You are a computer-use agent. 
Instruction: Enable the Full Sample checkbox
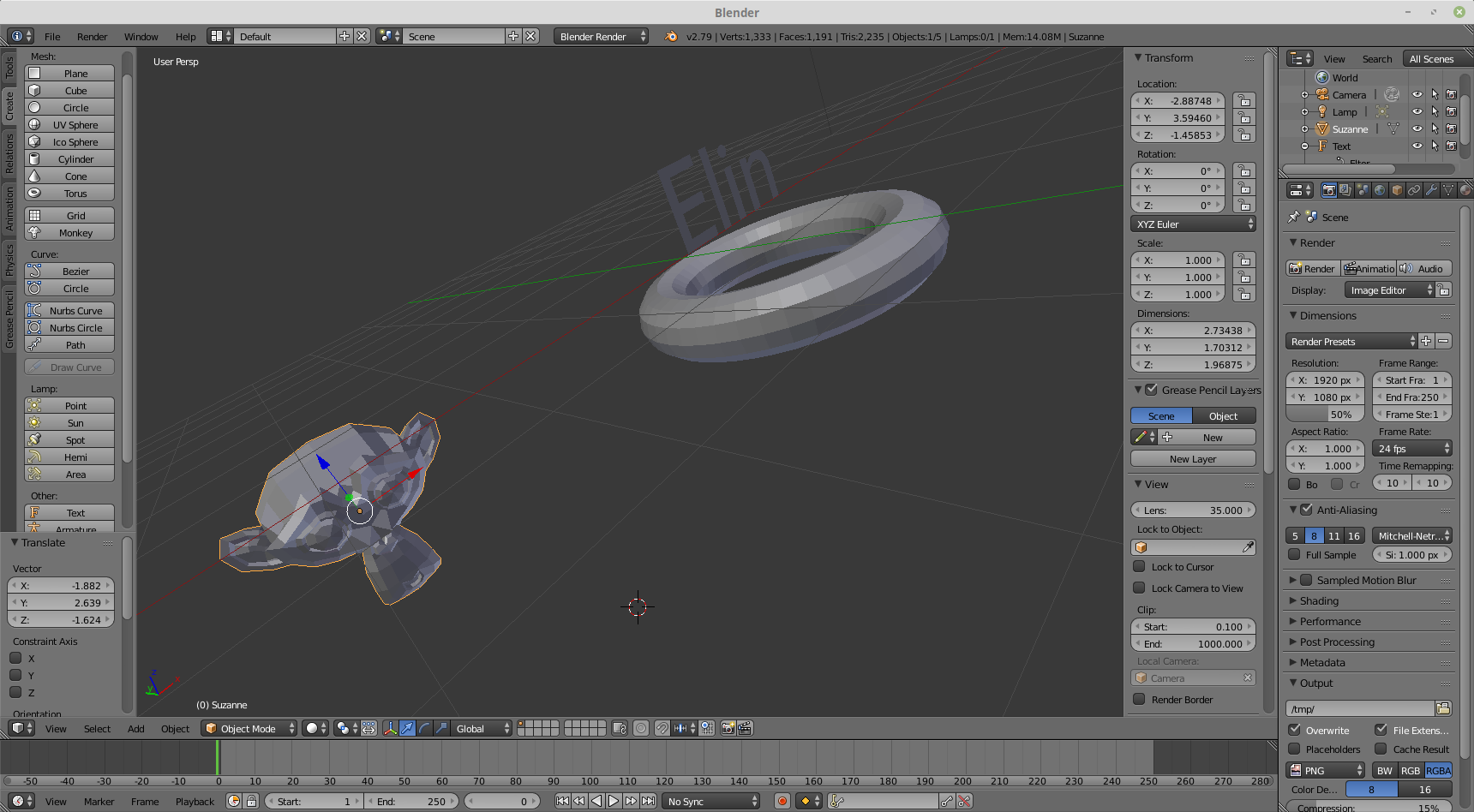pos(1295,554)
